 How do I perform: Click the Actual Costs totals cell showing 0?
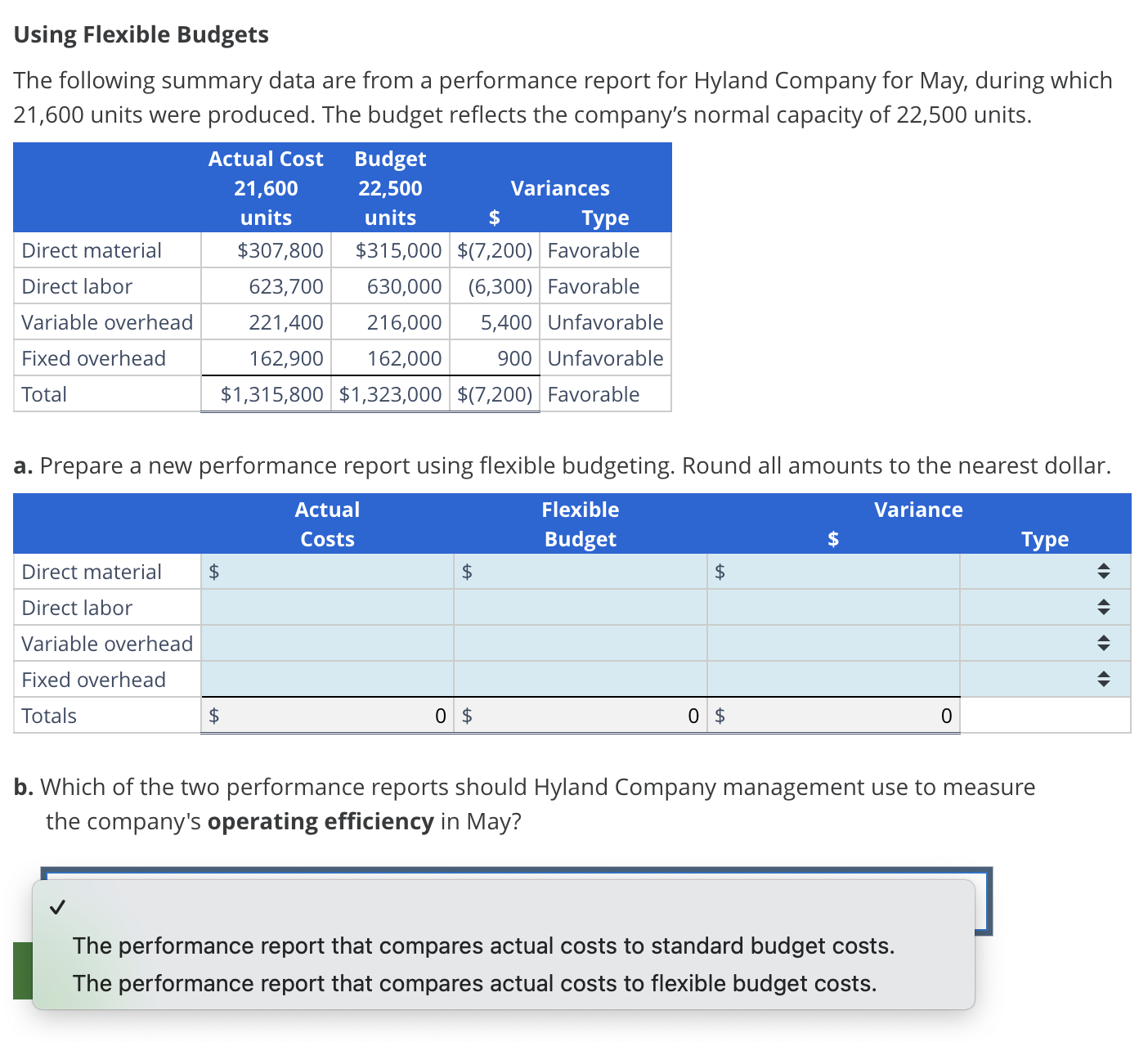pyautogui.click(x=327, y=715)
